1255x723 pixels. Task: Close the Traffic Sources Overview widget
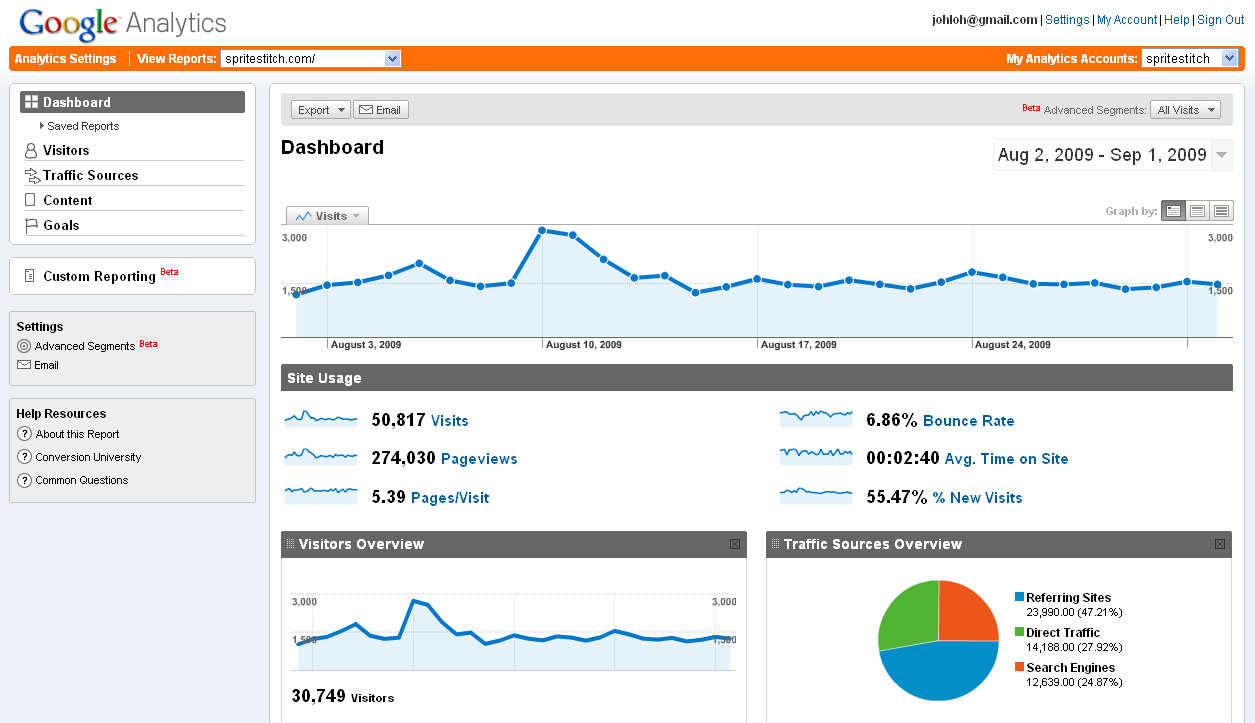coord(1220,544)
